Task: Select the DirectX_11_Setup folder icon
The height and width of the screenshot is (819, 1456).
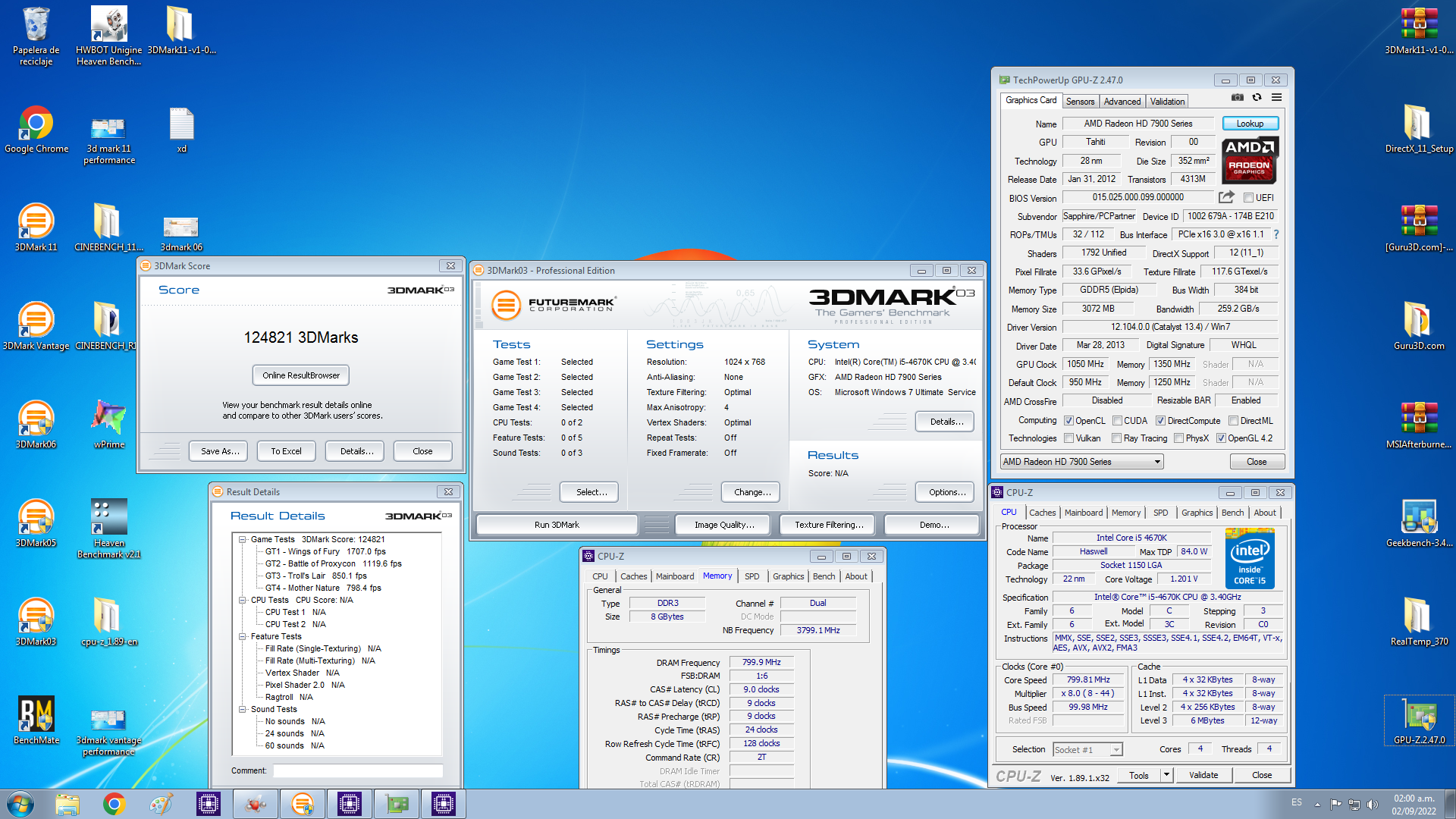Action: click(x=1419, y=130)
